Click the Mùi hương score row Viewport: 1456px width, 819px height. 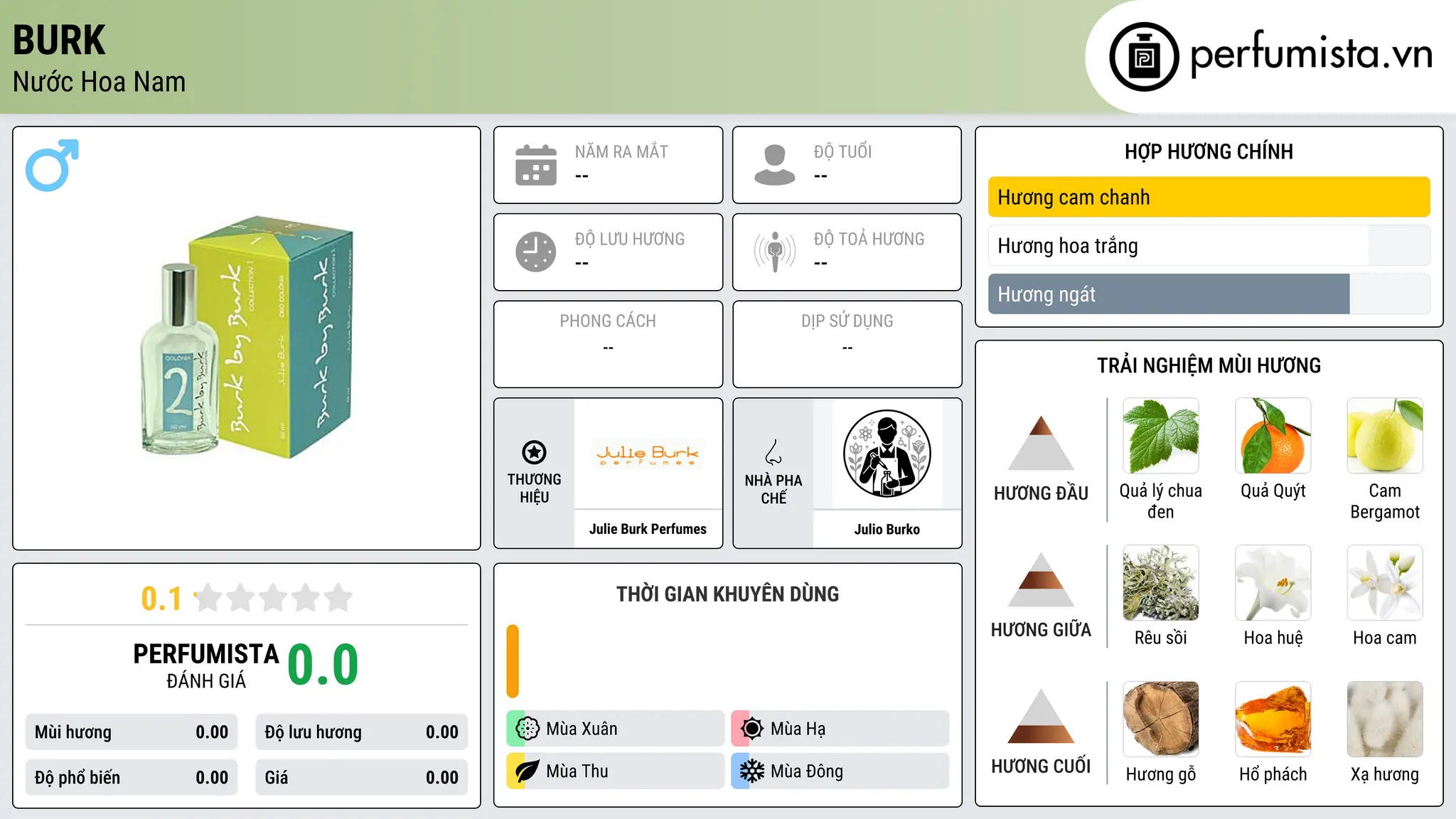tap(132, 732)
